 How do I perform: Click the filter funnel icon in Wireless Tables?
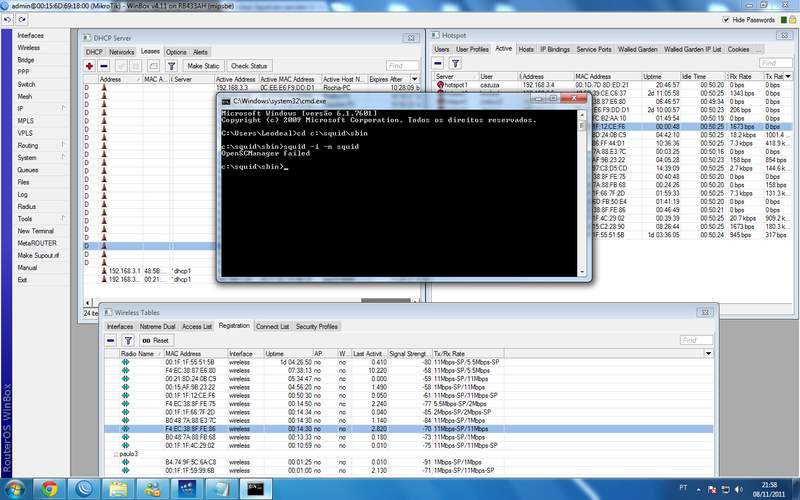click(128, 340)
